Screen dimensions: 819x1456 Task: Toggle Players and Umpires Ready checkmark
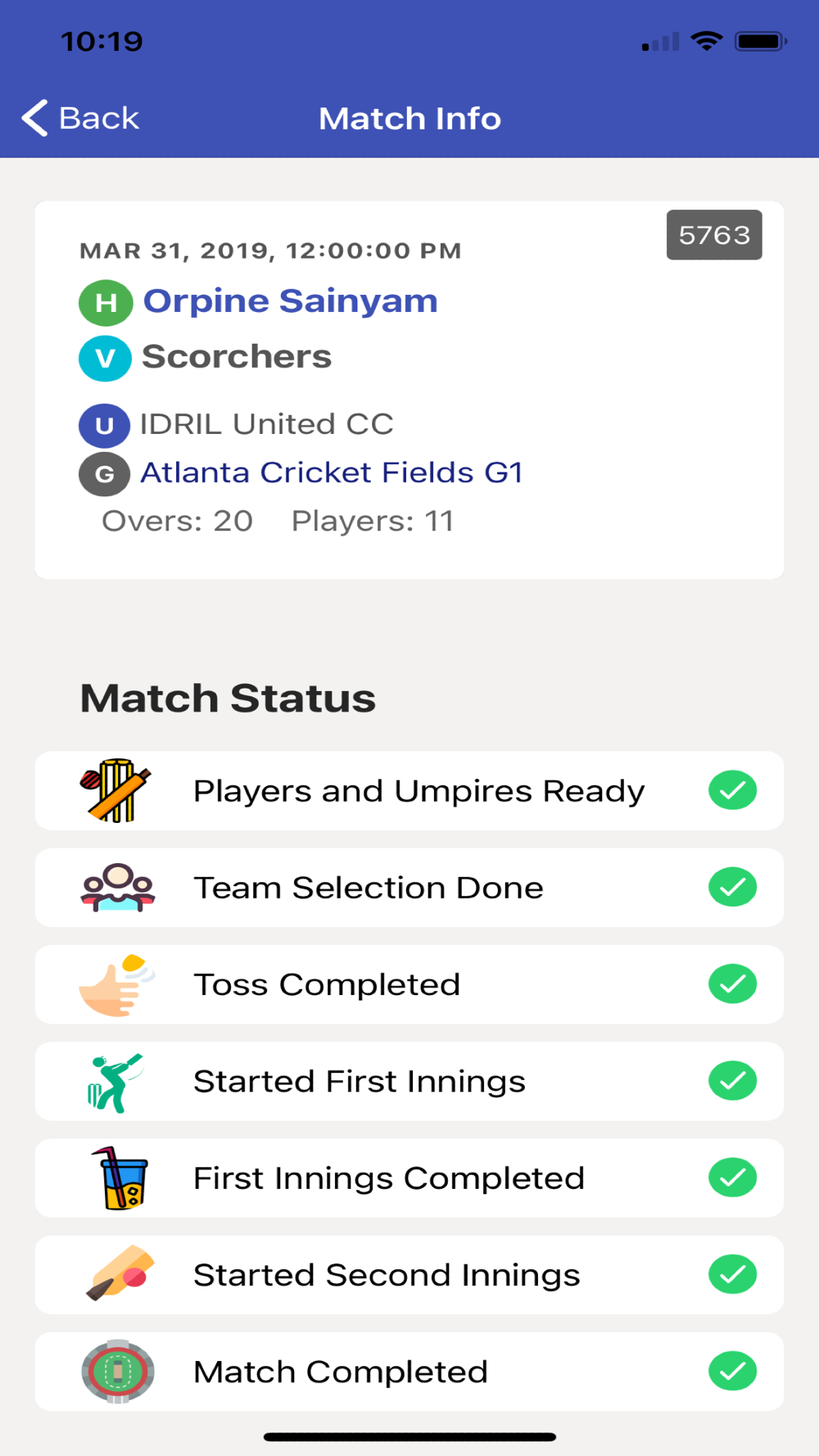point(733,790)
